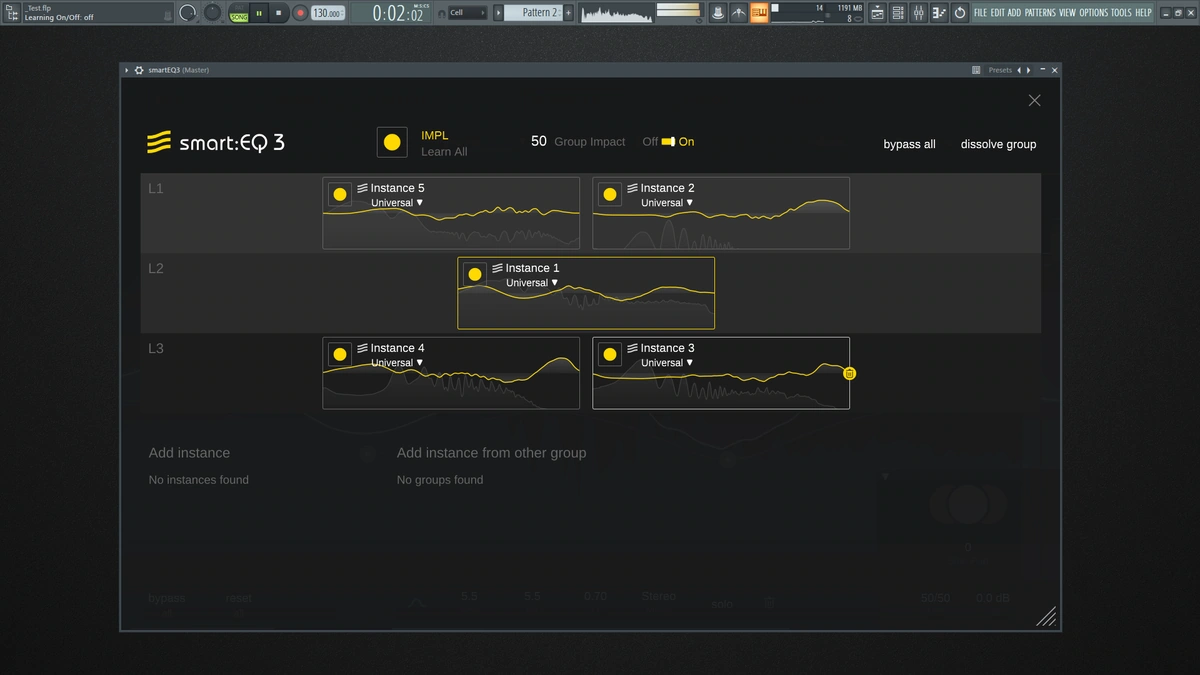1200x675 pixels.
Task: Click the detach icon left of Presets
Action: tap(976, 70)
